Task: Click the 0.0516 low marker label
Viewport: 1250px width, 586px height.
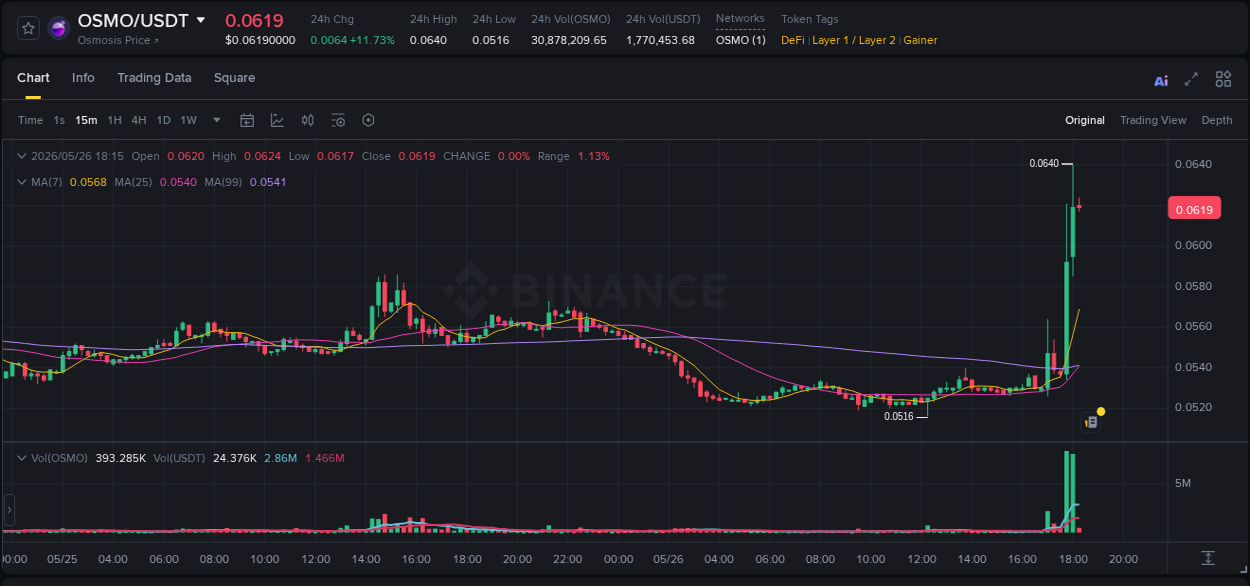Action: pyautogui.click(x=898, y=416)
